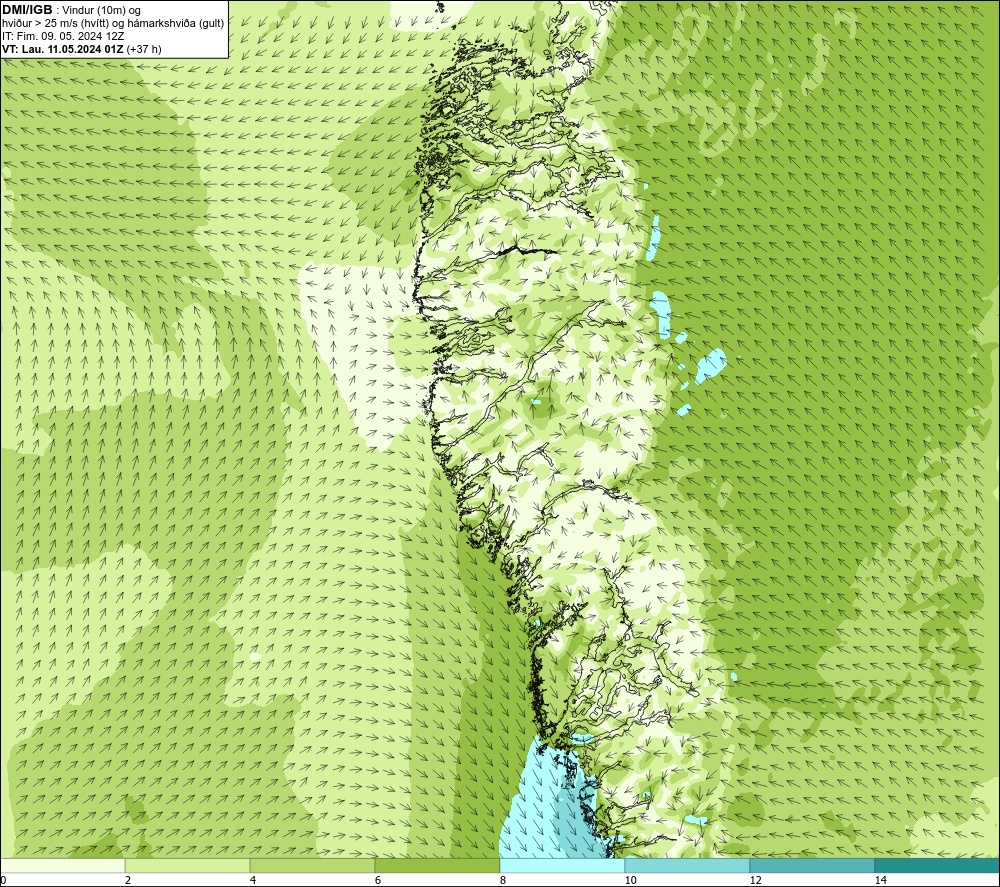The height and width of the screenshot is (887, 1000).
Task: Click the '10' scale label
Action: coord(630,881)
